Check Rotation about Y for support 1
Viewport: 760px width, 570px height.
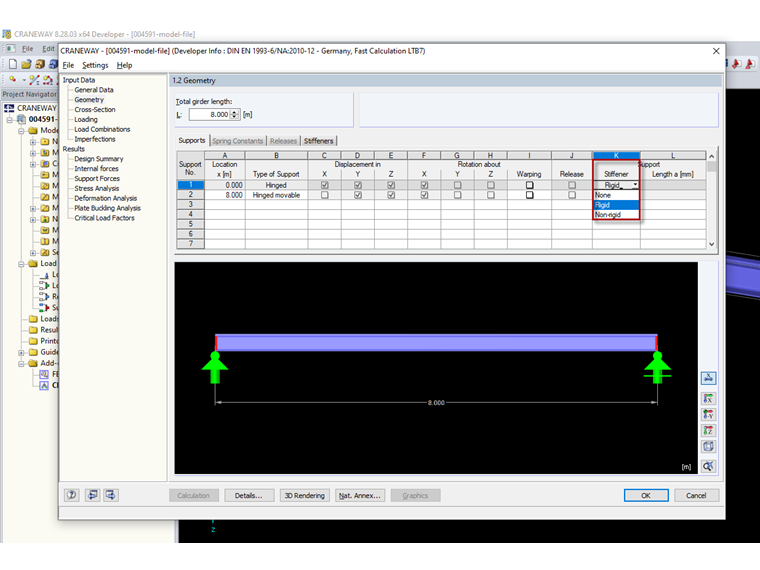coord(458,185)
